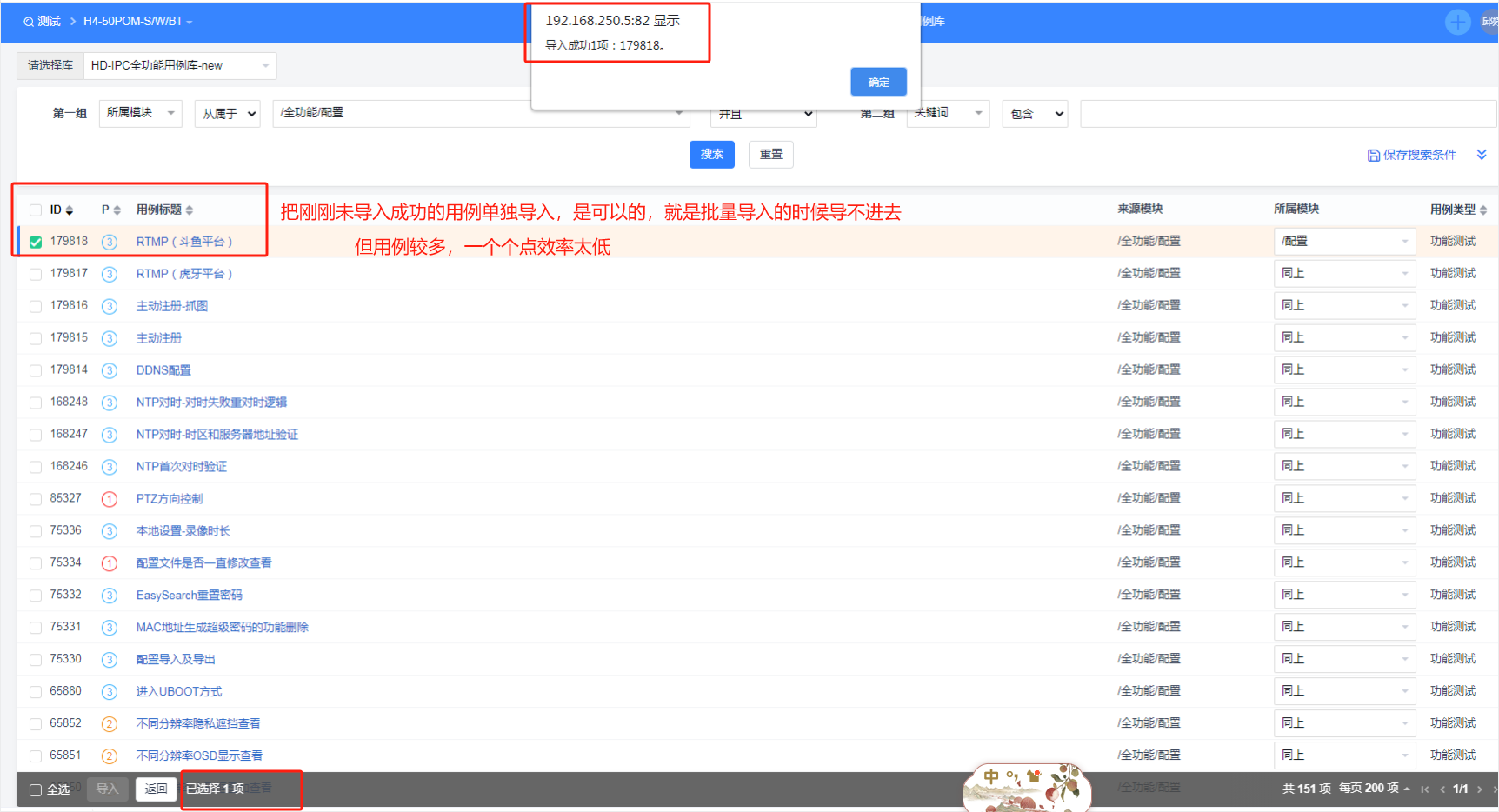Open the 从属于 operator dropdown
This screenshot has width=1499, height=812.
tap(228, 114)
